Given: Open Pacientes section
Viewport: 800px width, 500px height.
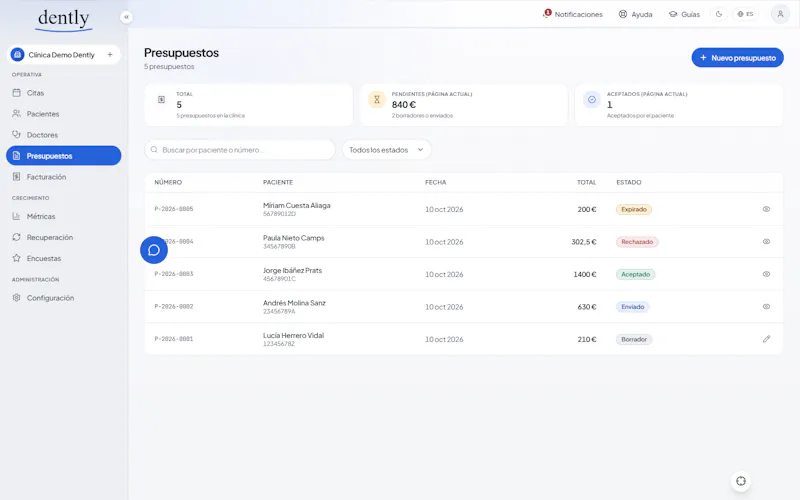Looking at the screenshot, I should point(64,114).
